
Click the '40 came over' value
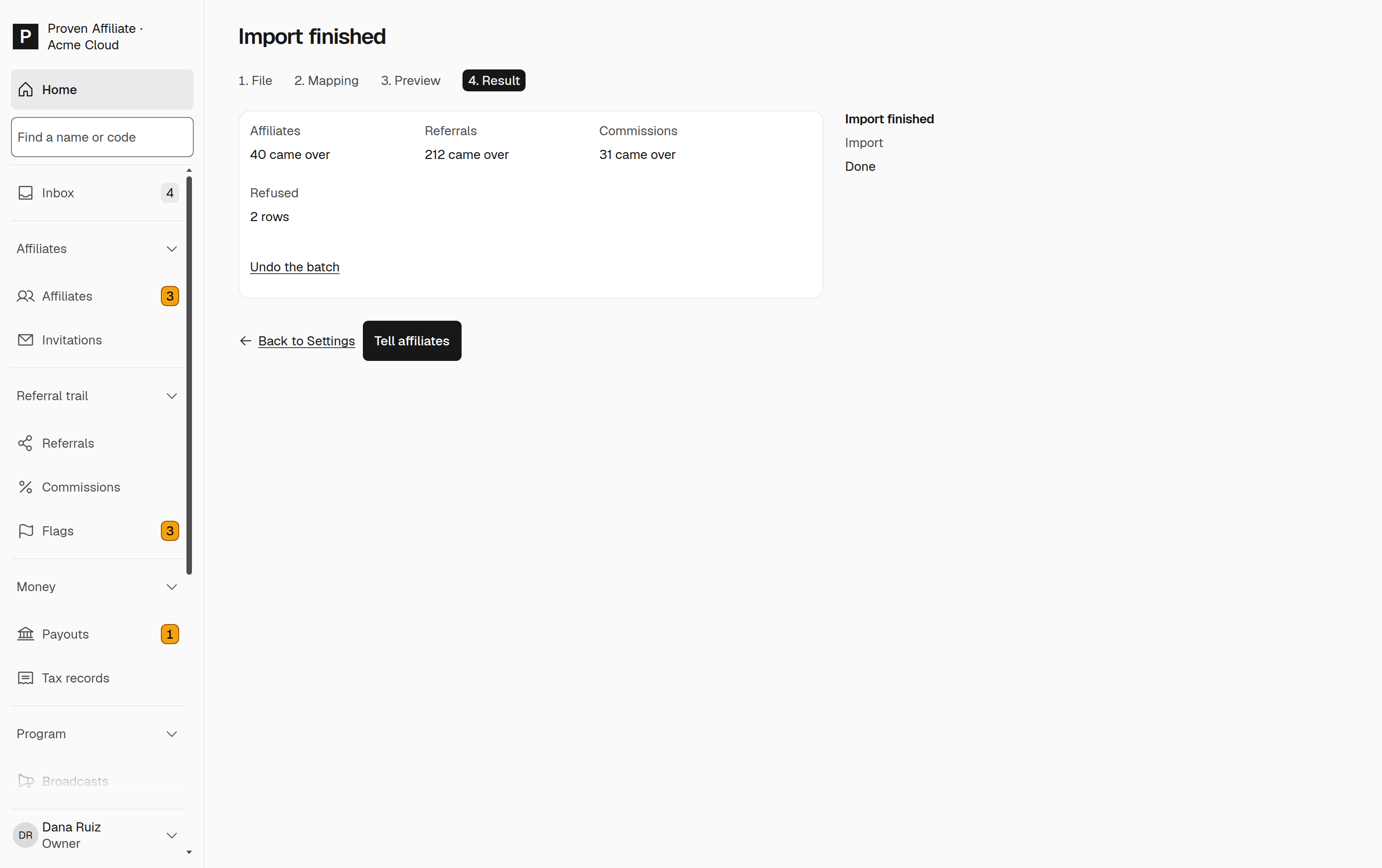(290, 154)
